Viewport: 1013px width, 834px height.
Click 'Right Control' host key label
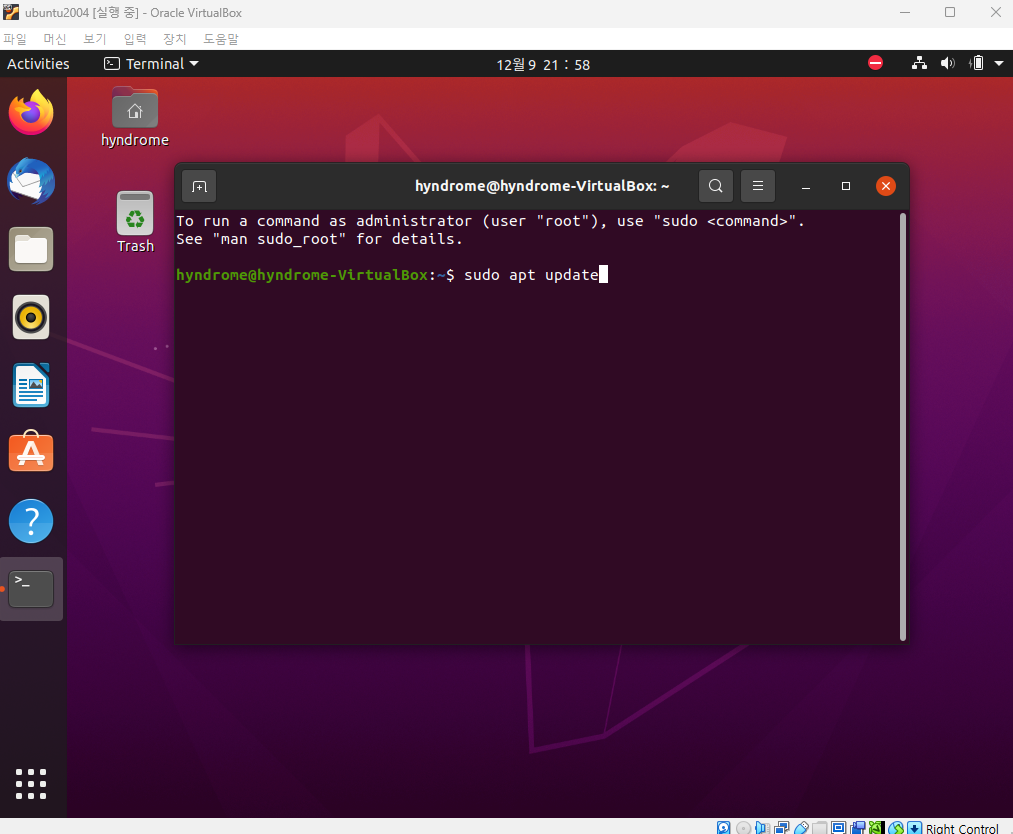(x=962, y=828)
